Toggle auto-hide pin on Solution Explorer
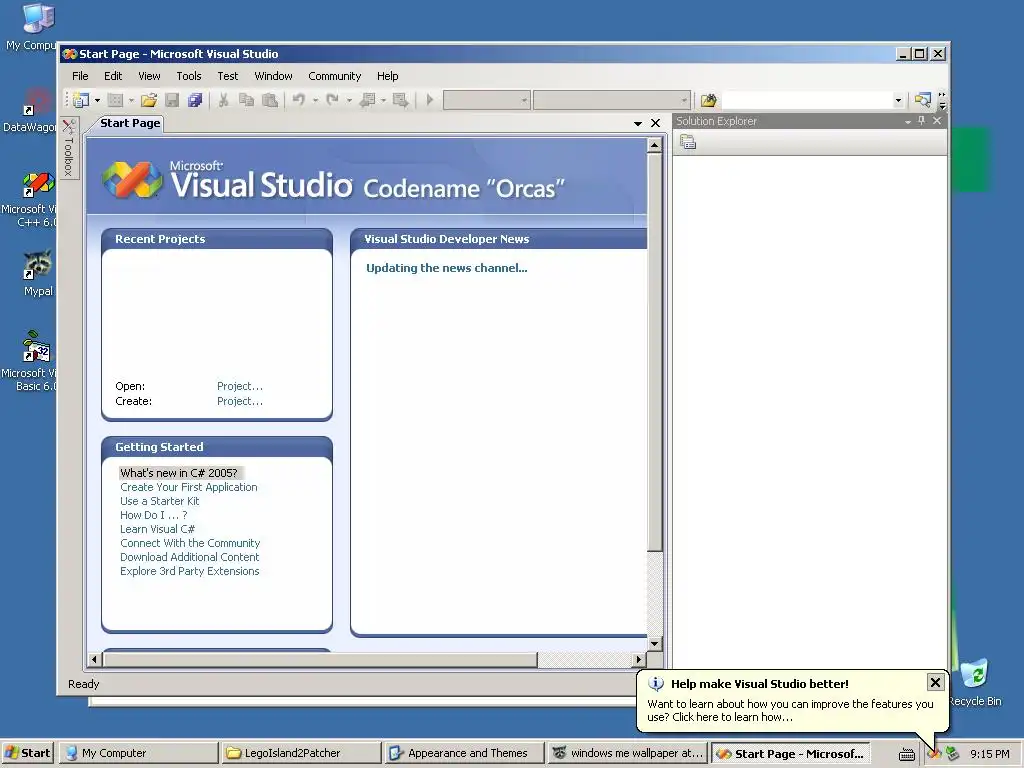Image resolution: width=1024 pixels, height=768 pixels. [x=921, y=121]
